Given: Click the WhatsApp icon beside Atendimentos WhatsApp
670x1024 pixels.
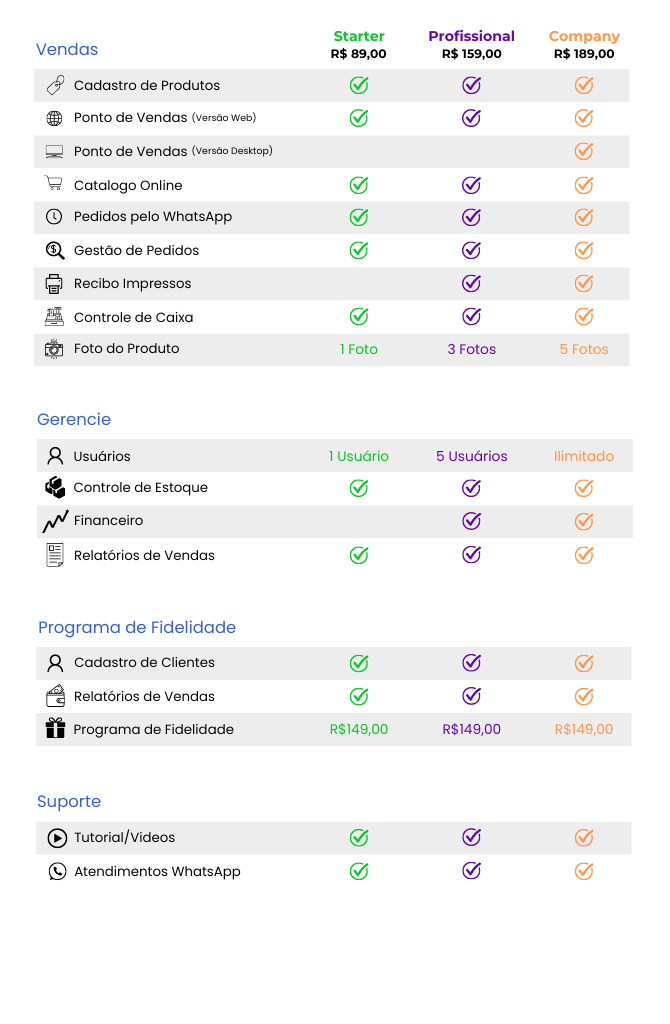Looking at the screenshot, I should [57, 871].
